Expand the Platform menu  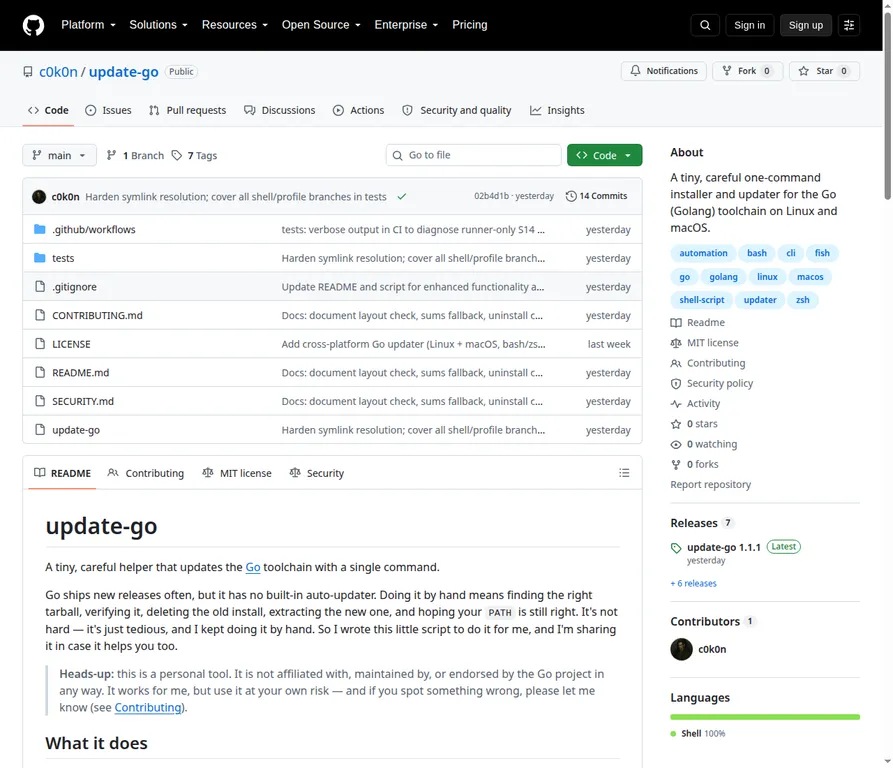click(88, 25)
